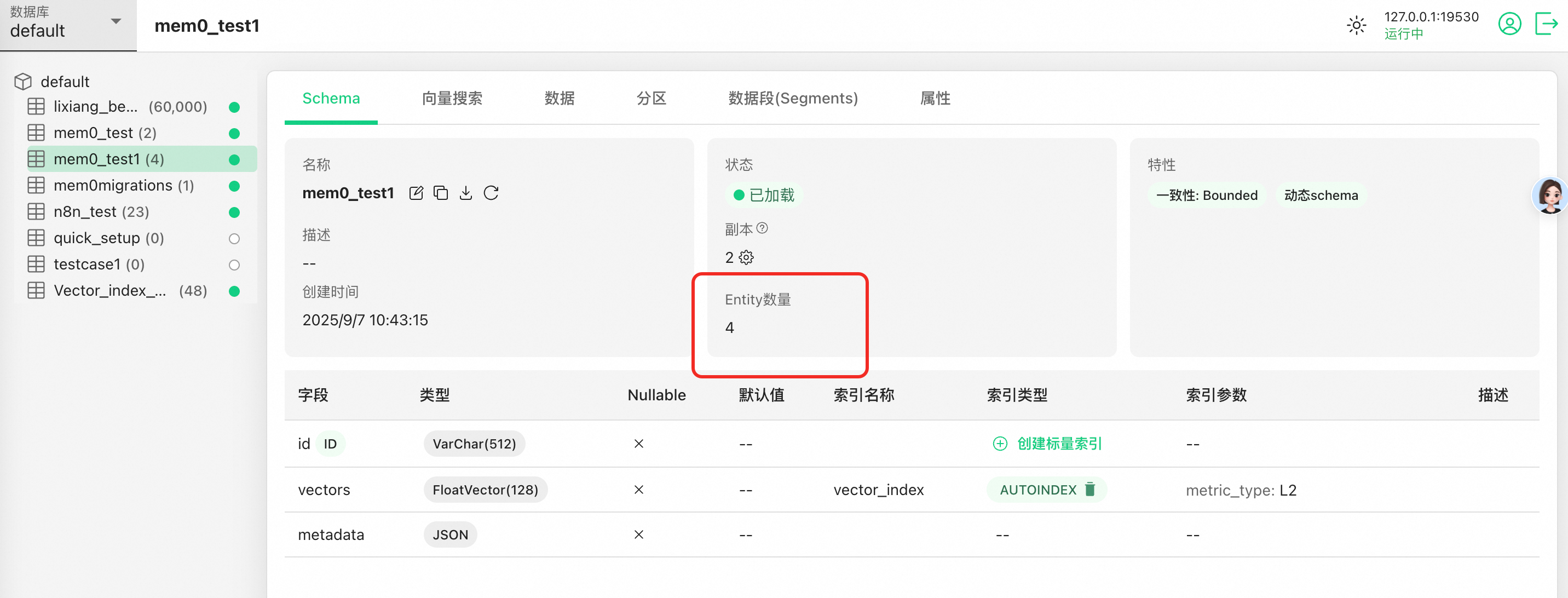Viewport: 1568px width, 598px height.
Task: Select the mem0_test1 (4) collection
Action: pos(141,159)
